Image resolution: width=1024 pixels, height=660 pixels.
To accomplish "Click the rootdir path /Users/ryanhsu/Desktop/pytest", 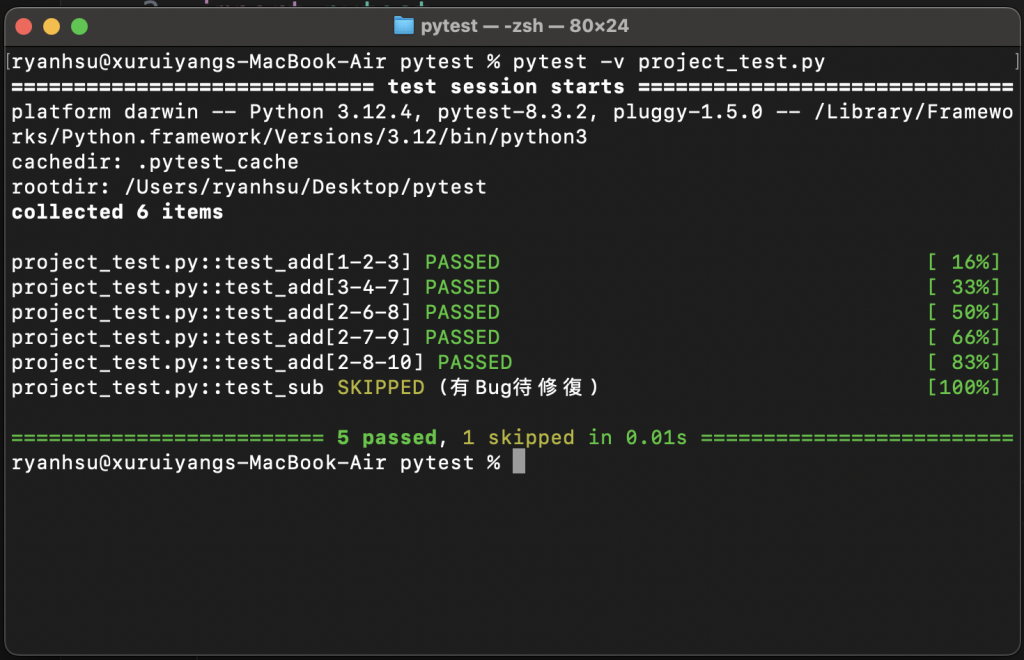I will [x=306, y=187].
